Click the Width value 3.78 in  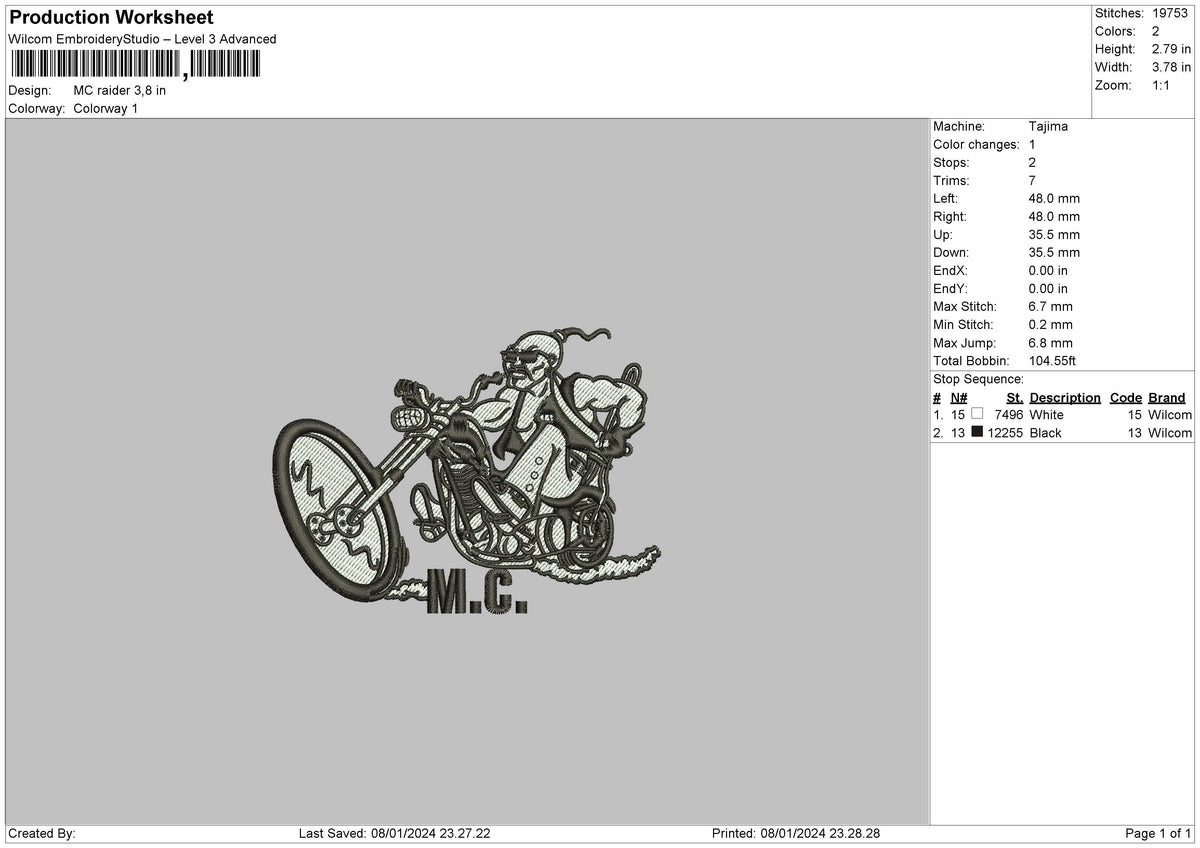(1171, 67)
